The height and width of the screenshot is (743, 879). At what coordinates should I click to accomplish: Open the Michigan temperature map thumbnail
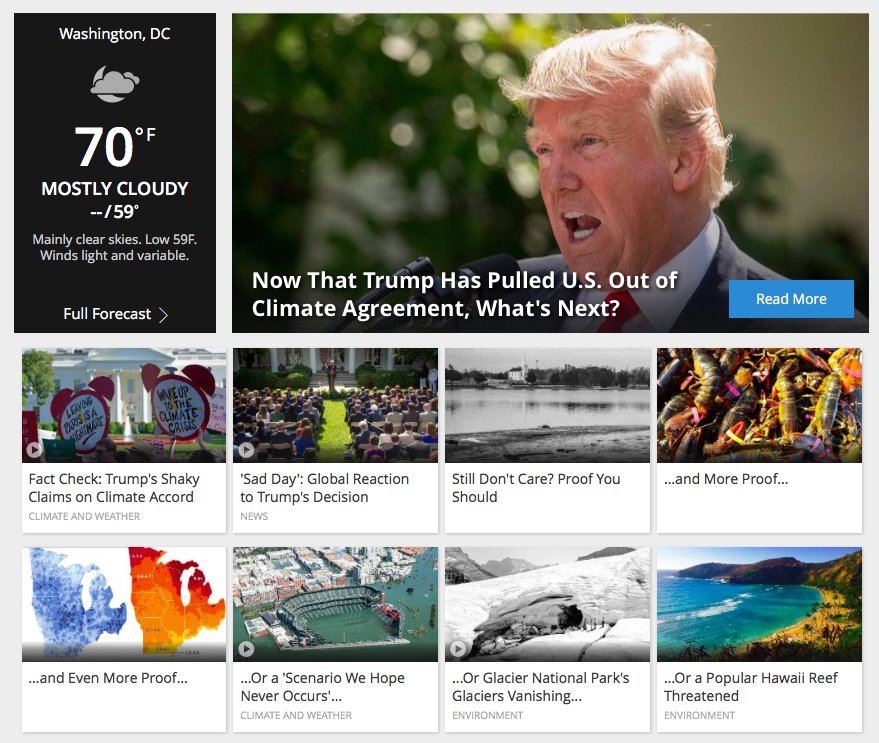124,604
